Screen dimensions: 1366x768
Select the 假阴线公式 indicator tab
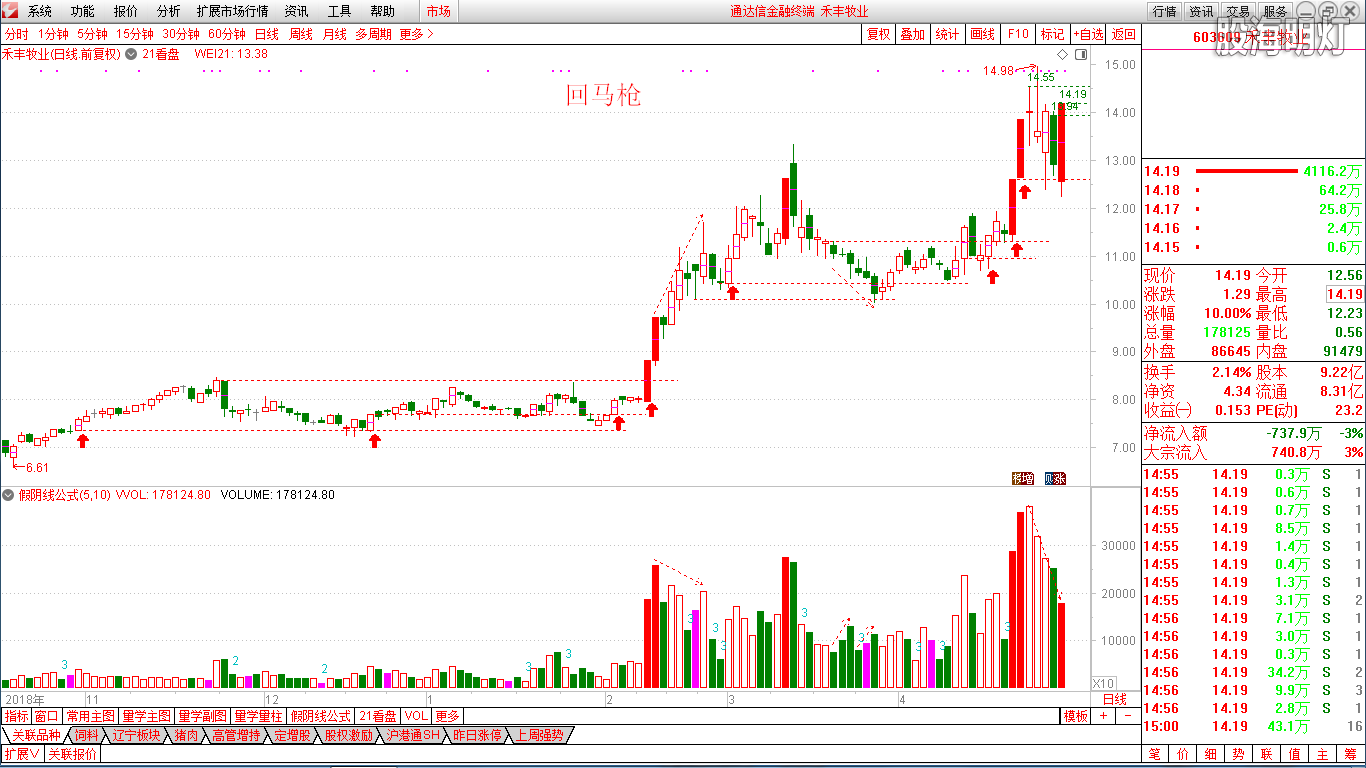[x=321, y=716]
